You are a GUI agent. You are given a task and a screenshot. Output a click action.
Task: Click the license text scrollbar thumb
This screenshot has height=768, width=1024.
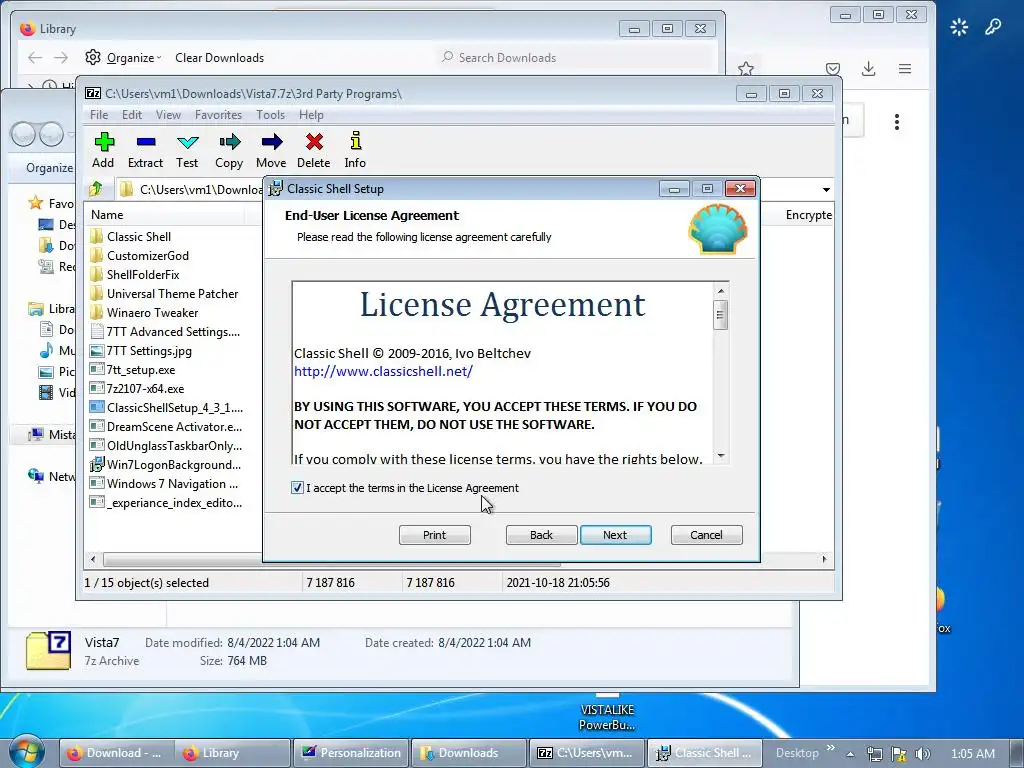720,315
